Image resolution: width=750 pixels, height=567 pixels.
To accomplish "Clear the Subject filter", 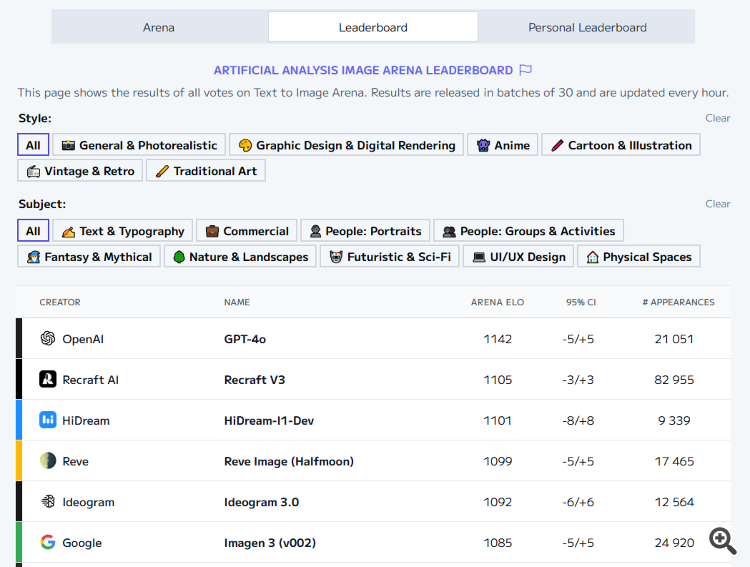I will click(x=717, y=204).
